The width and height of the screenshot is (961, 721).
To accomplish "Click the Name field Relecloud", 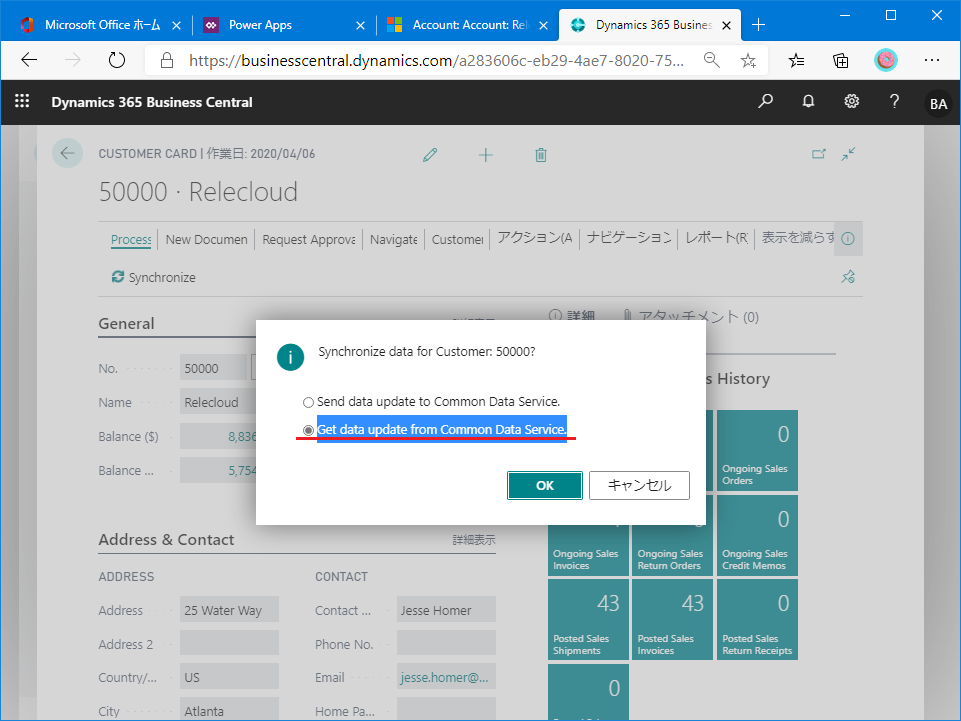I will pos(218,402).
